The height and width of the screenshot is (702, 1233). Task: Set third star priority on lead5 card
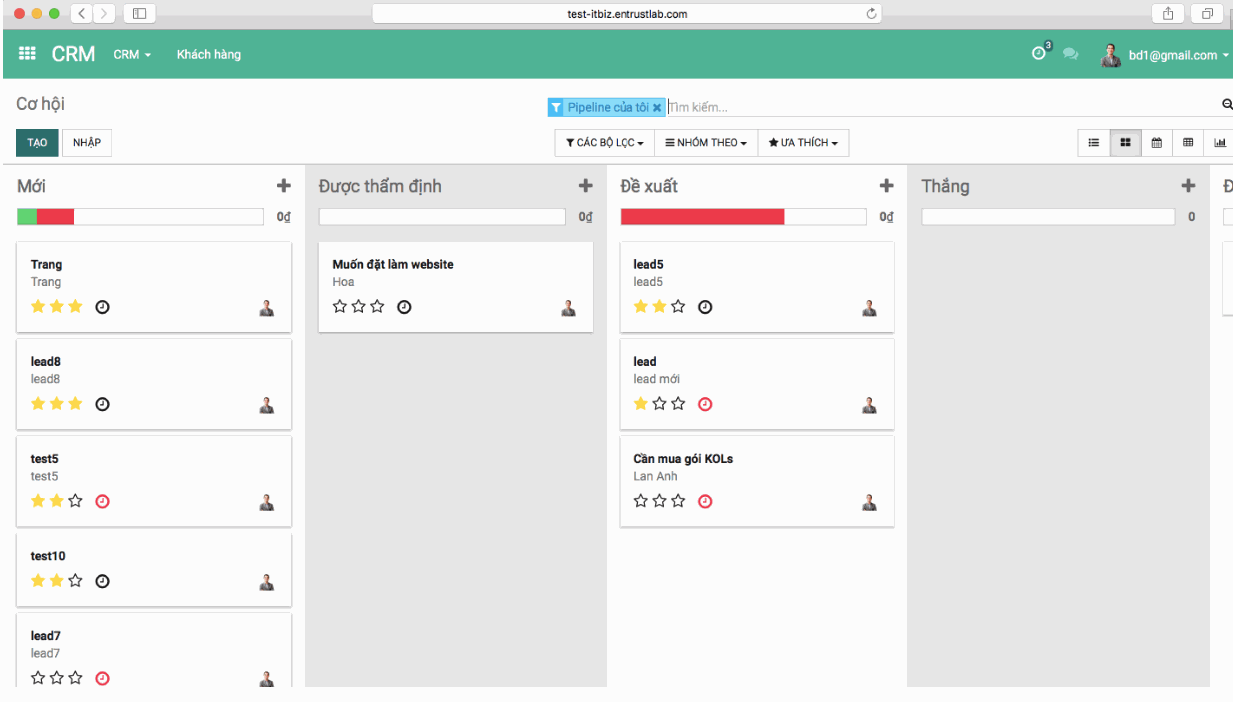(x=678, y=307)
